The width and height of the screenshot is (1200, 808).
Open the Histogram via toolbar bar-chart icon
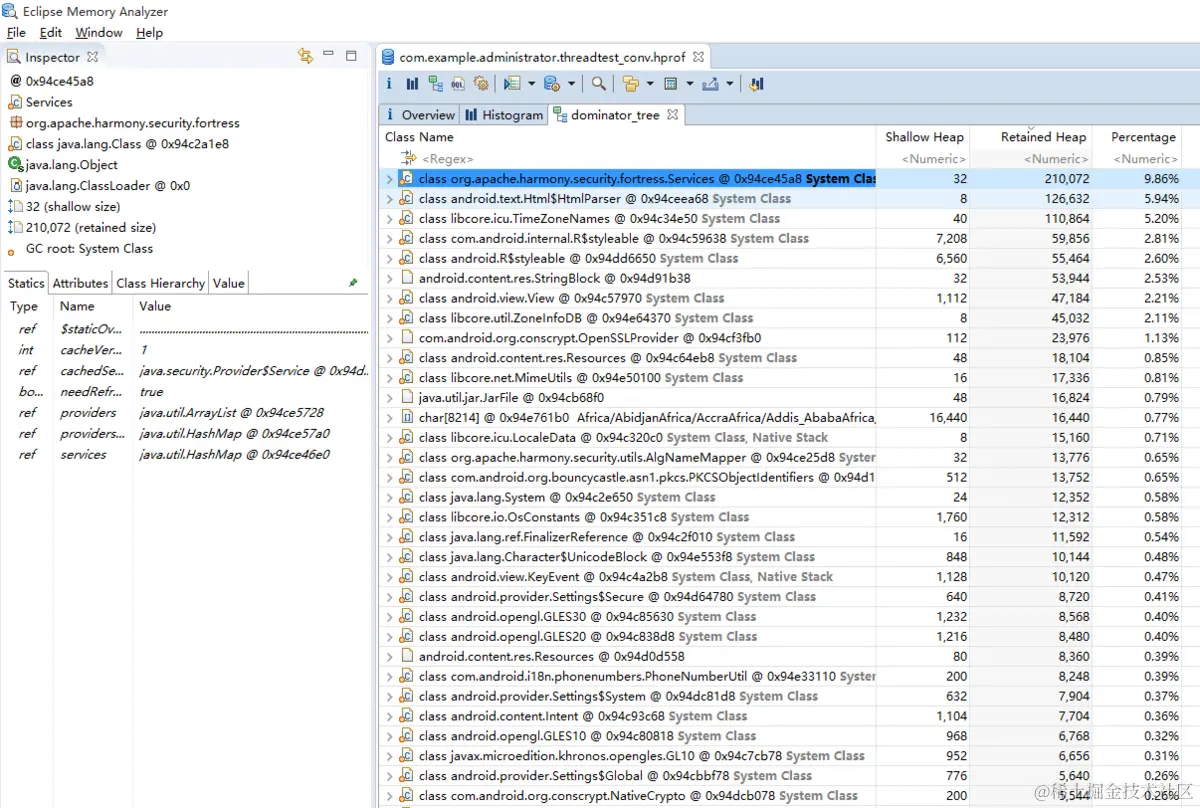(412, 84)
